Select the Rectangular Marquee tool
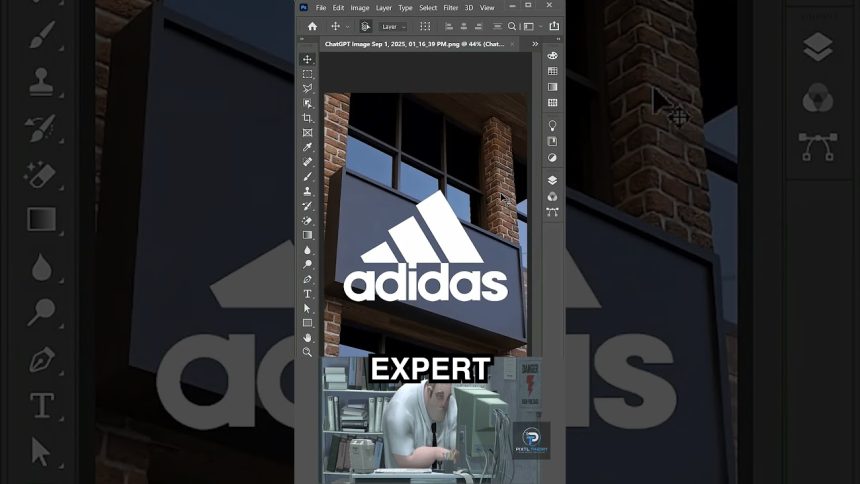 (307, 74)
